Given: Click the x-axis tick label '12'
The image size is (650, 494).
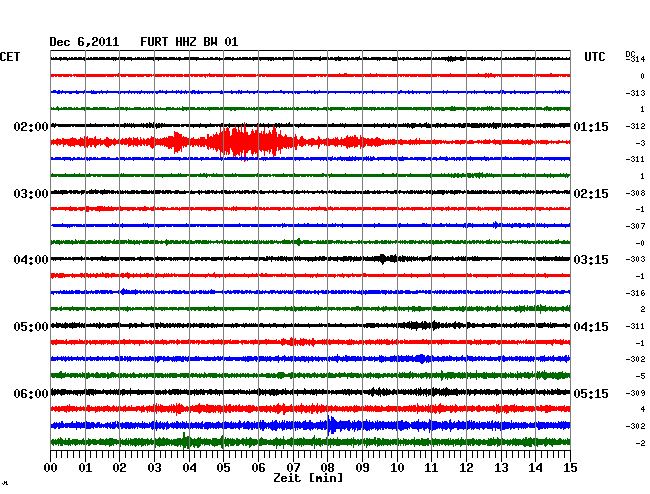Looking at the screenshot, I should tap(466, 468).
